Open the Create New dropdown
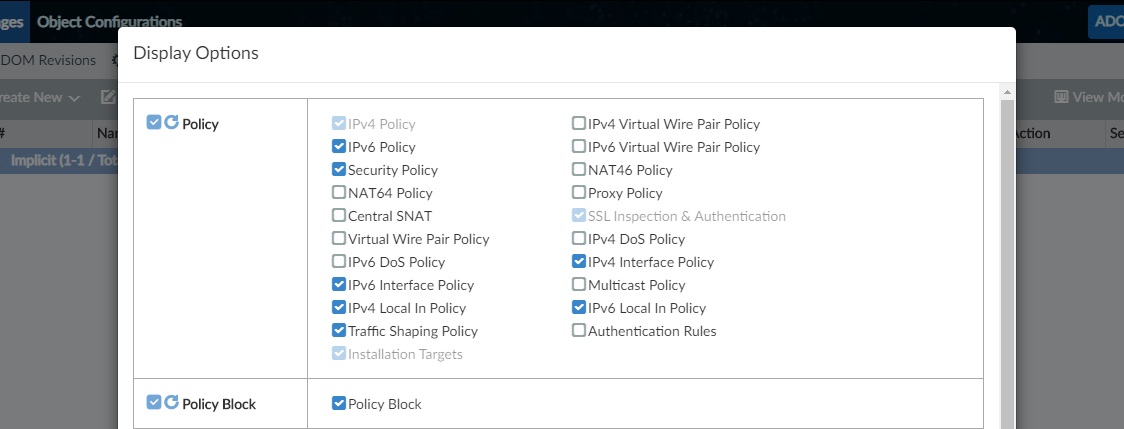Screen dimensions: 1124x429 42,97
